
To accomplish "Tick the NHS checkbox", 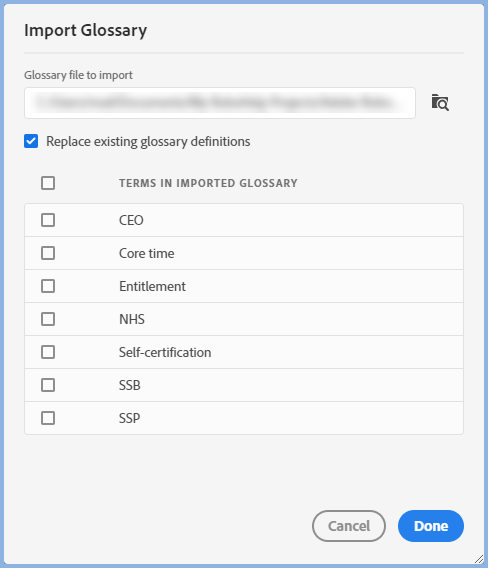I will pos(48,319).
